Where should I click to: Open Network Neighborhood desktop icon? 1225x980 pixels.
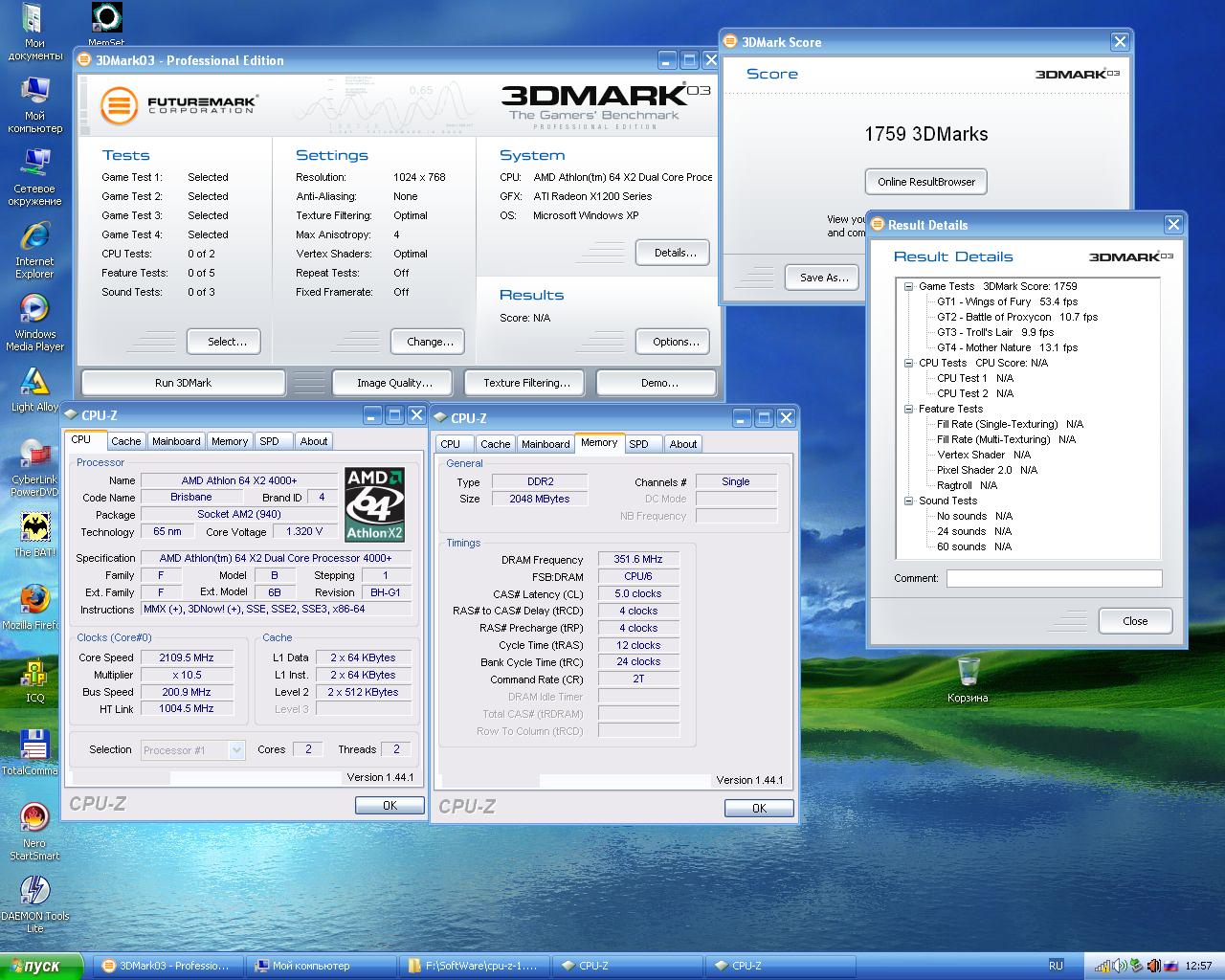34,177
